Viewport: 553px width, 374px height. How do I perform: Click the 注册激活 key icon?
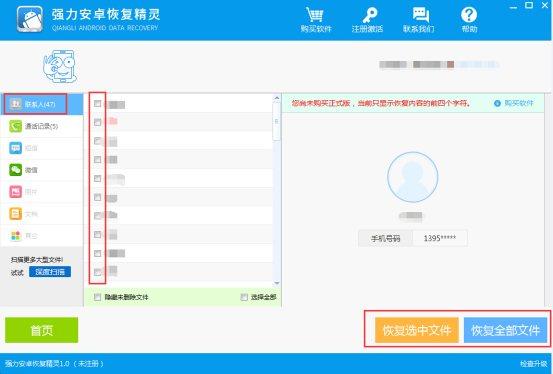tap(369, 15)
